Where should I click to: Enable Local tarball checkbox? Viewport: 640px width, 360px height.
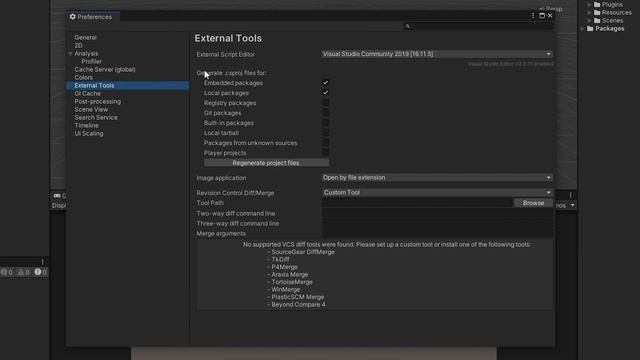pos(325,133)
